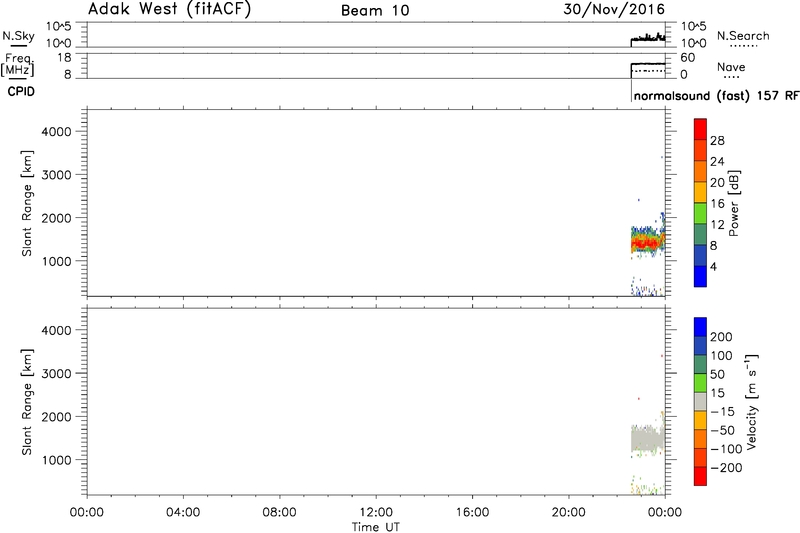This screenshot has width=800, height=533.
Task: Click the gray band of velocity color bar
Action: (700, 402)
